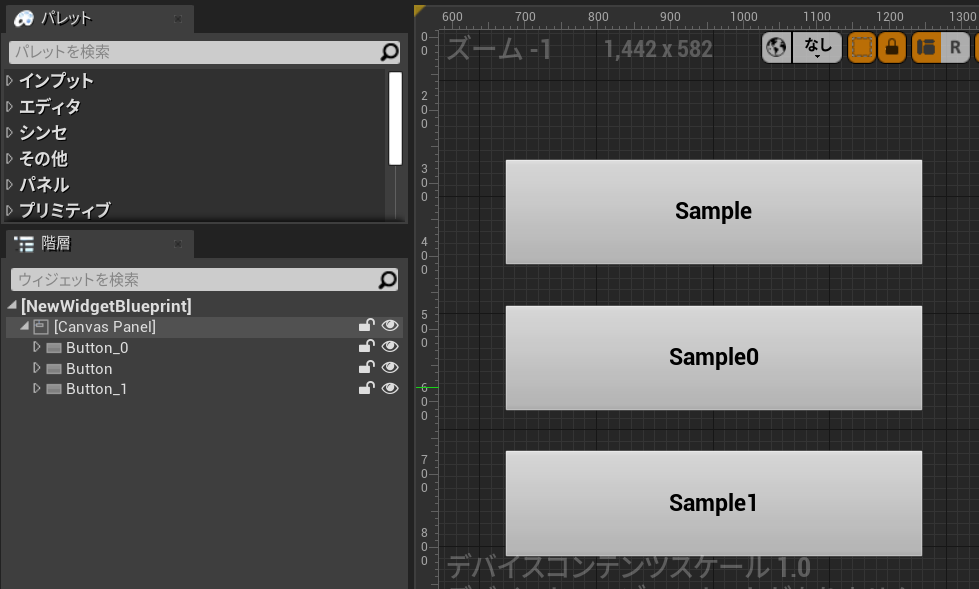Viewport: 979px width, 589px height.
Task: Expand the Button_1 tree node
Action: [x=37, y=389]
